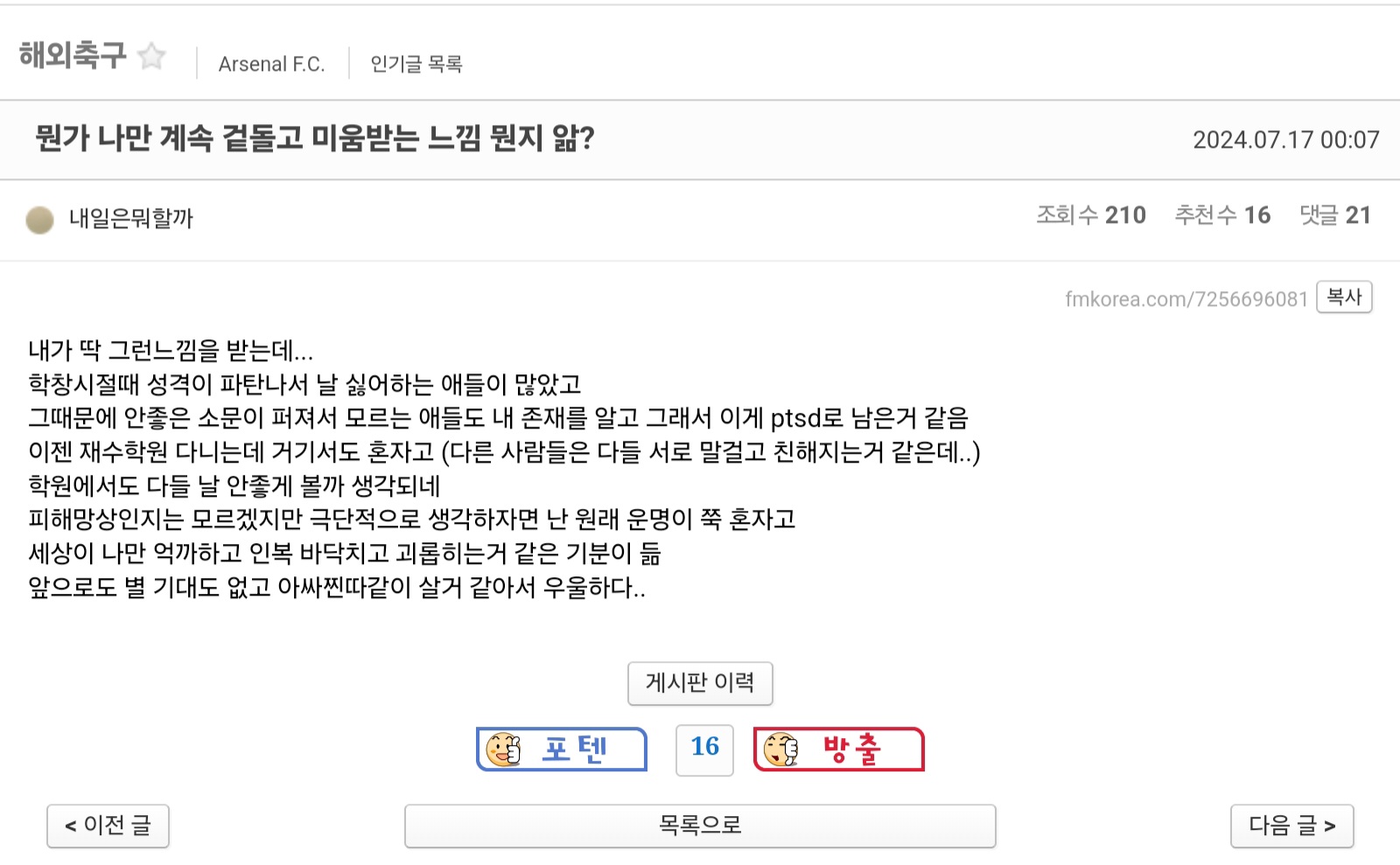Return to the list via 목록으로

(x=700, y=826)
